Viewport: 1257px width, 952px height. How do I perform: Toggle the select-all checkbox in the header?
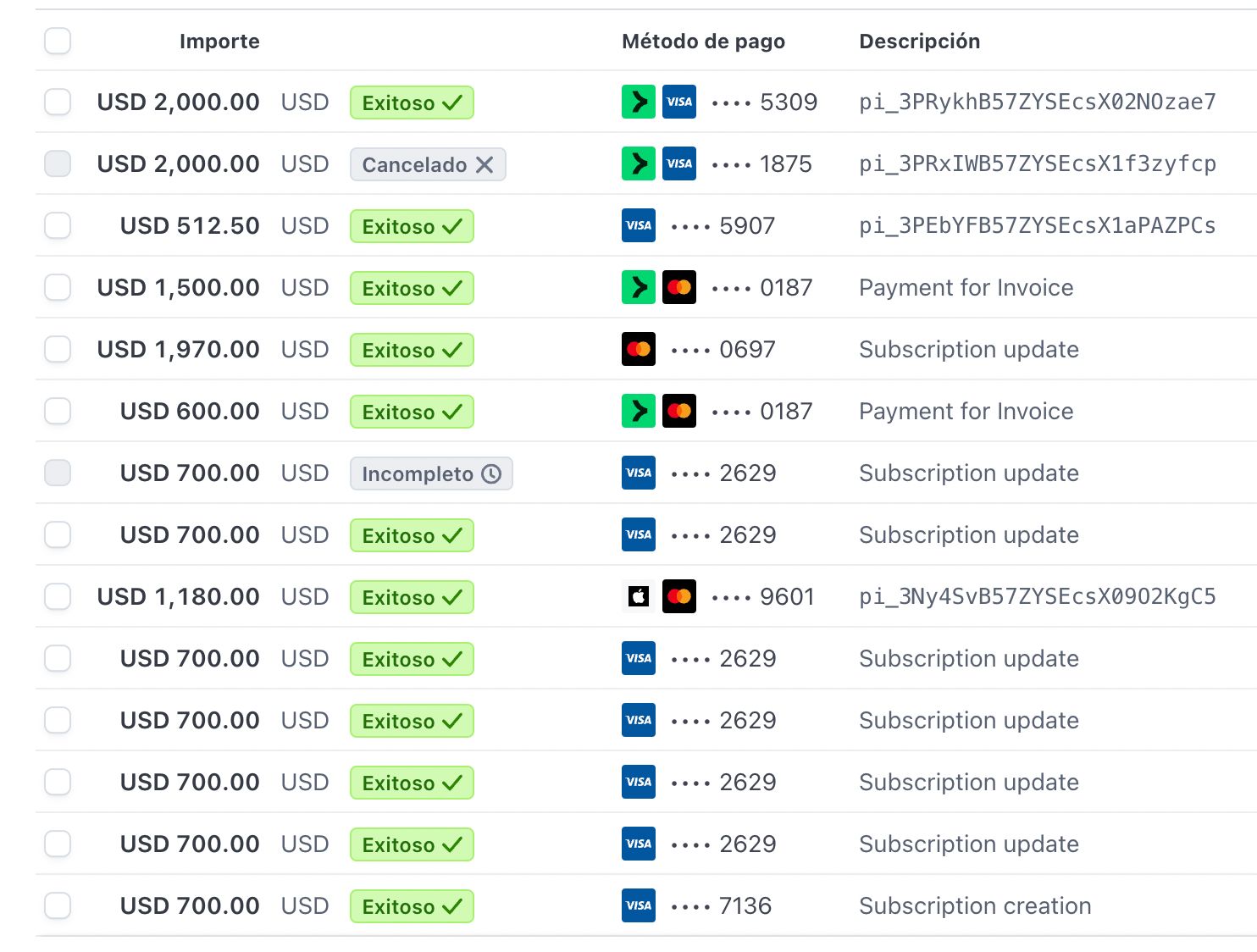pos(58,41)
